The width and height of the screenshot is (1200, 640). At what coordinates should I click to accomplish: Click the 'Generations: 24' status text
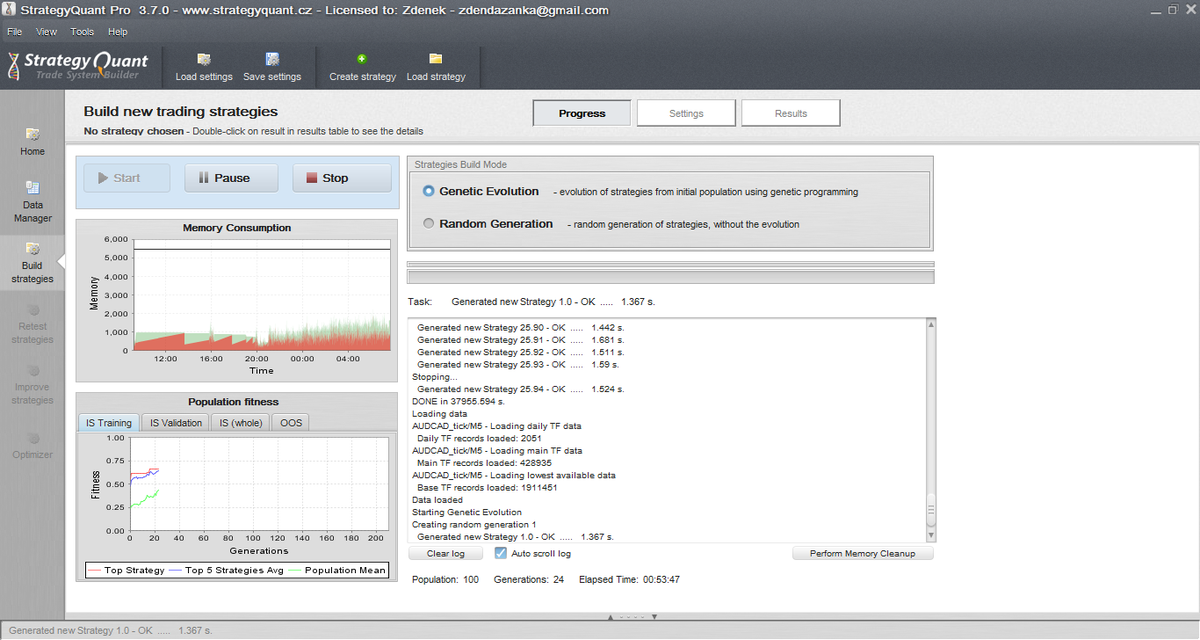pos(528,579)
